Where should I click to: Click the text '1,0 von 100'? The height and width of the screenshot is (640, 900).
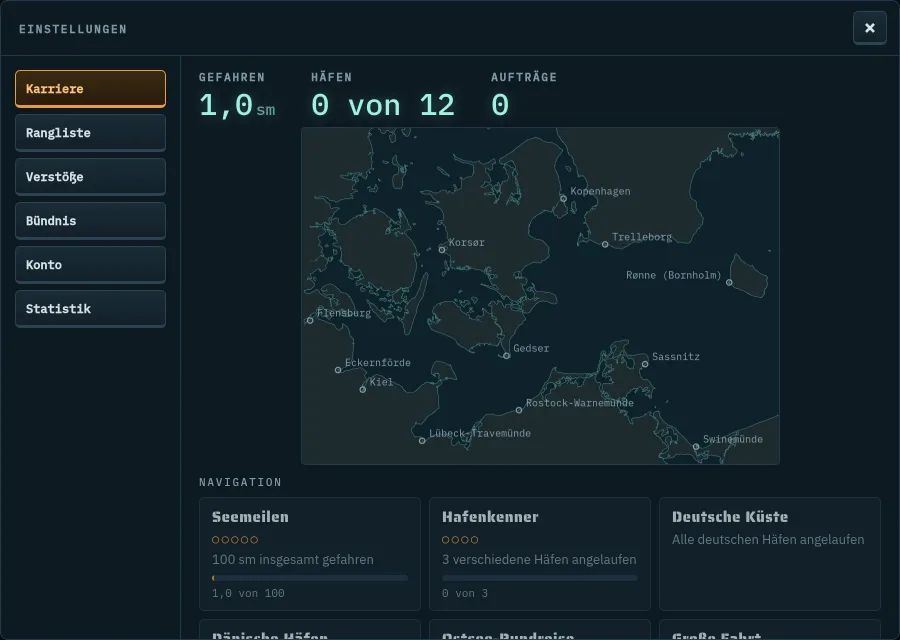click(248, 593)
